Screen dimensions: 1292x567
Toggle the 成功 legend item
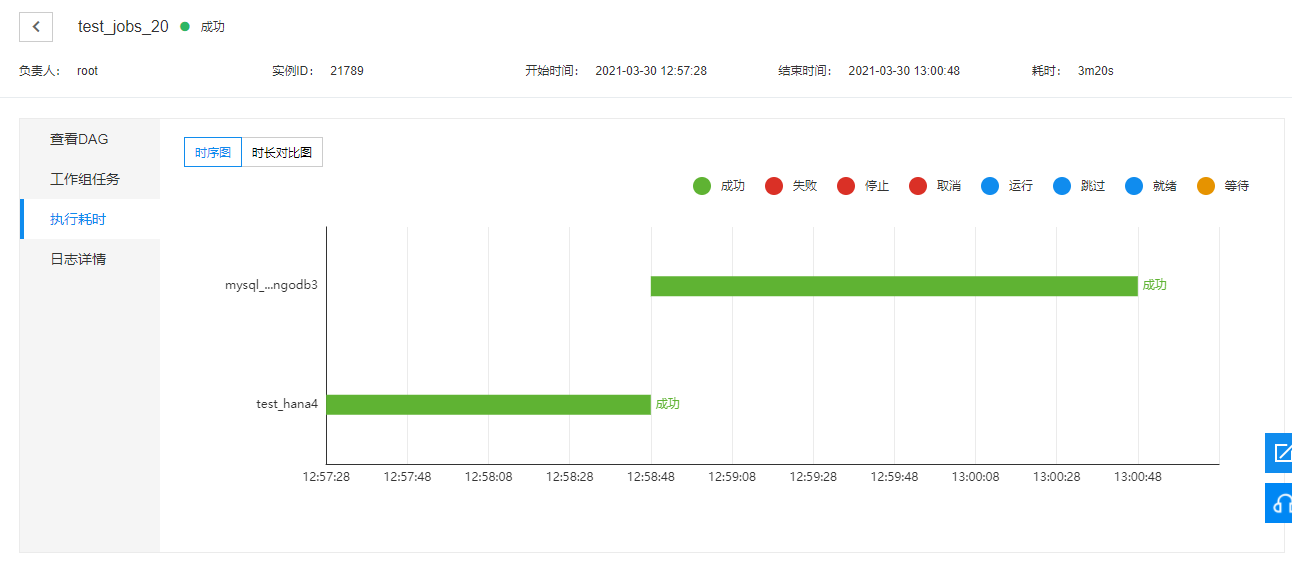point(719,186)
